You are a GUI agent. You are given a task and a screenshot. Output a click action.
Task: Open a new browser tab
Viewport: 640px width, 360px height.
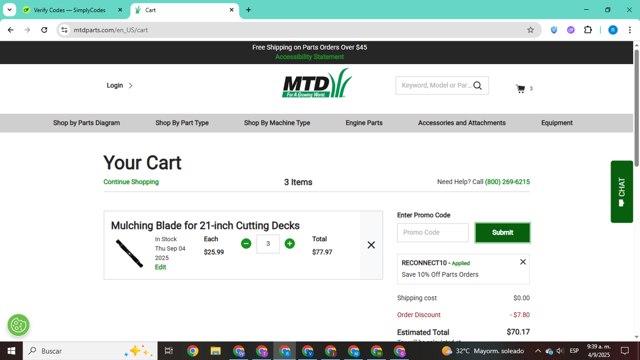pos(248,10)
